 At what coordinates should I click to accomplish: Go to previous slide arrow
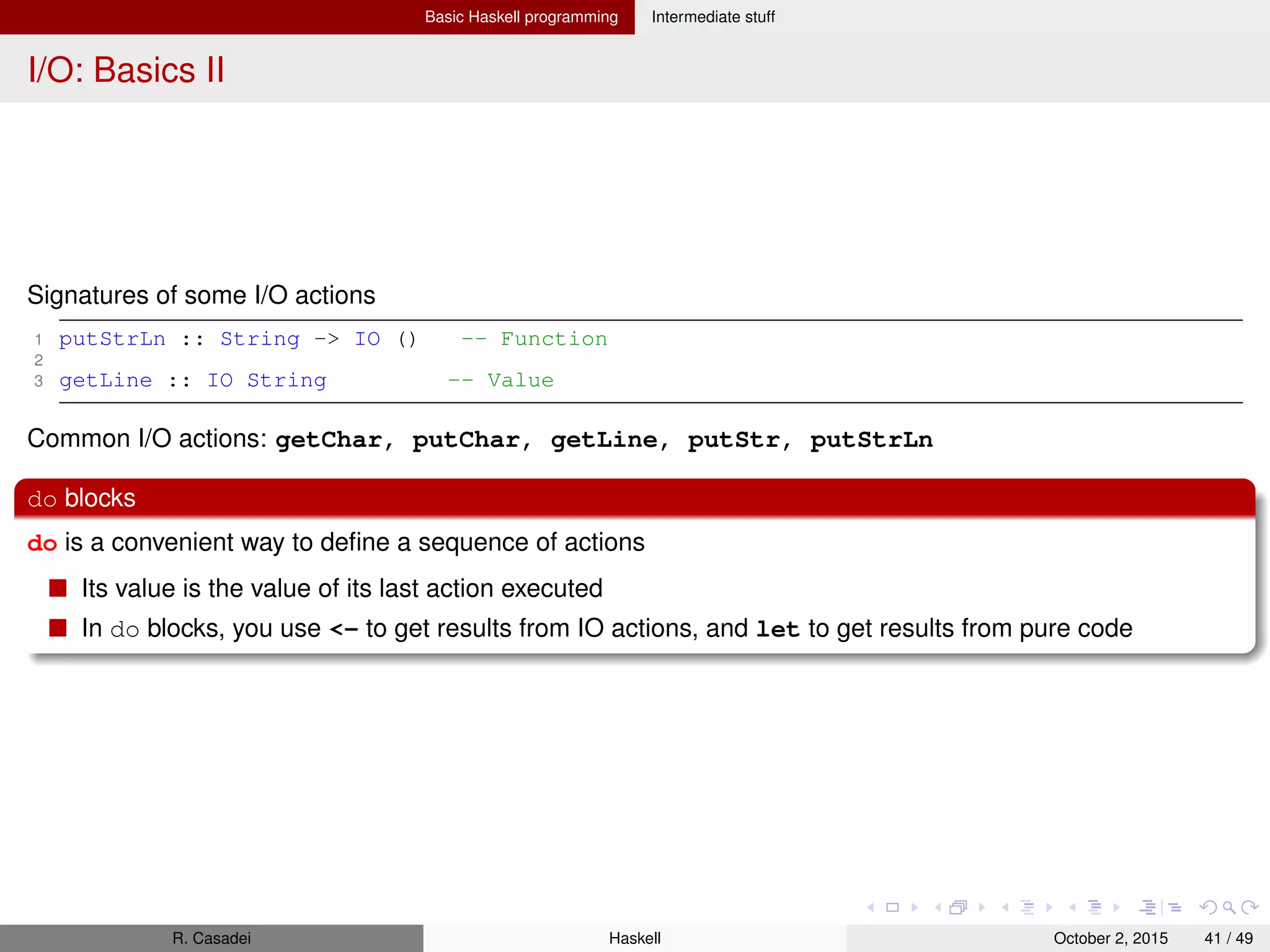[871, 907]
